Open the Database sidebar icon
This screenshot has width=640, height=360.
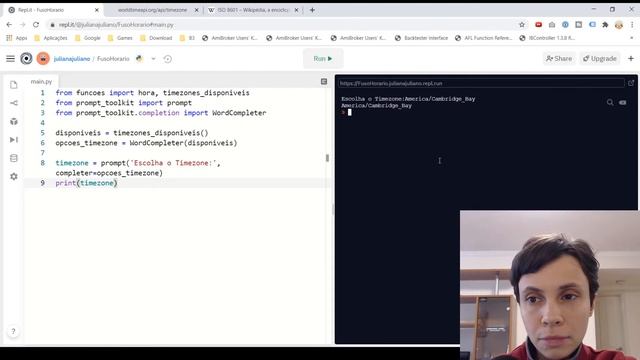[14, 158]
